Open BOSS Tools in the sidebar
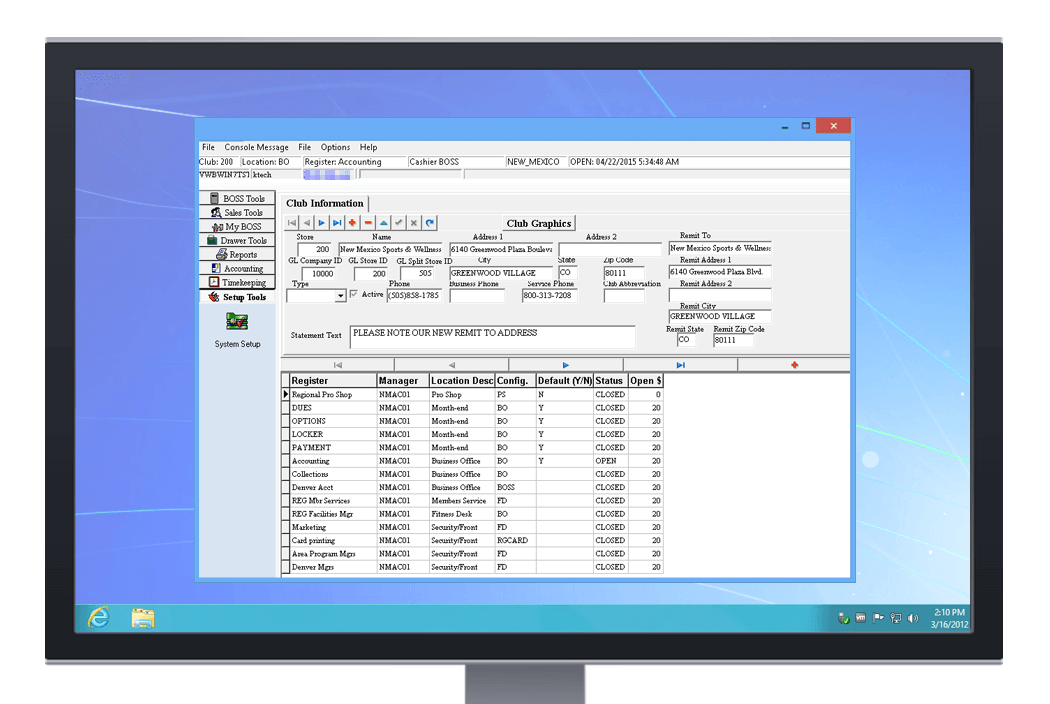Viewport: 1050px width, 704px height. 237,198
